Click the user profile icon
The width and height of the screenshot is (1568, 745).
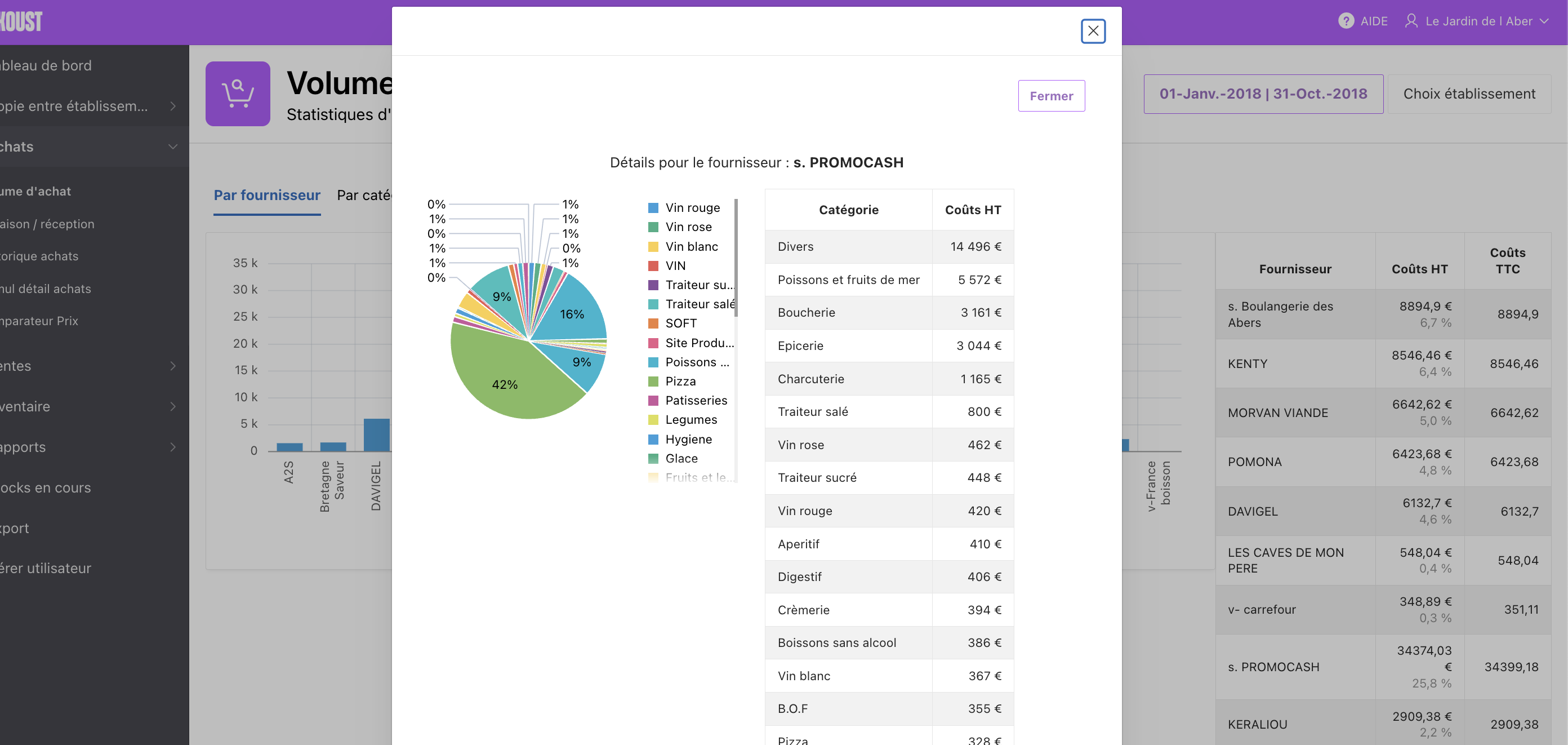point(1410,21)
